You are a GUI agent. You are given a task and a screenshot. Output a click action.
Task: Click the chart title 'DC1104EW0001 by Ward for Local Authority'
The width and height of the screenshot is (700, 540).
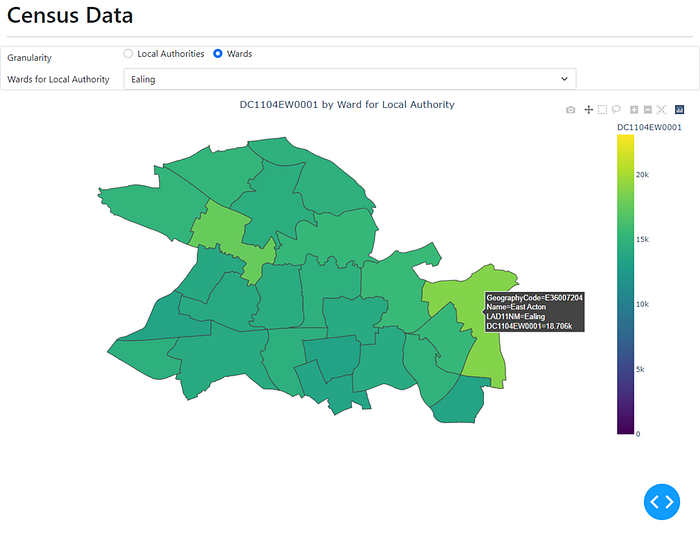pos(347,105)
